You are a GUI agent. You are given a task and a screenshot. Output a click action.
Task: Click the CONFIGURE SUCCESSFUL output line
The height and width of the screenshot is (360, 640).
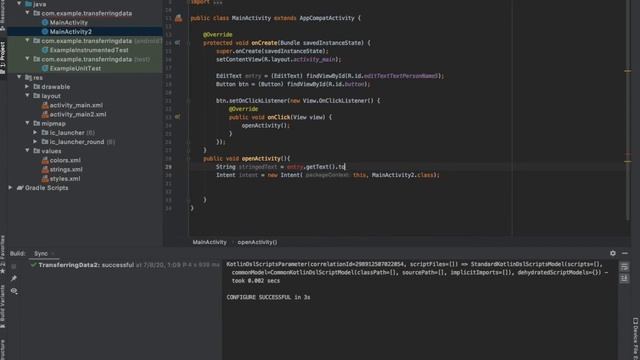(x=268, y=298)
